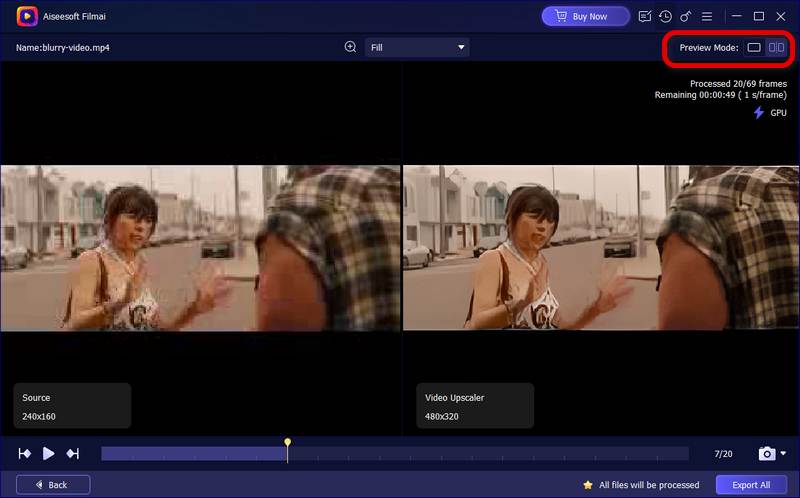The height and width of the screenshot is (498, 800).
Task: Click the source video preview
Action: (x=200, y=248)
